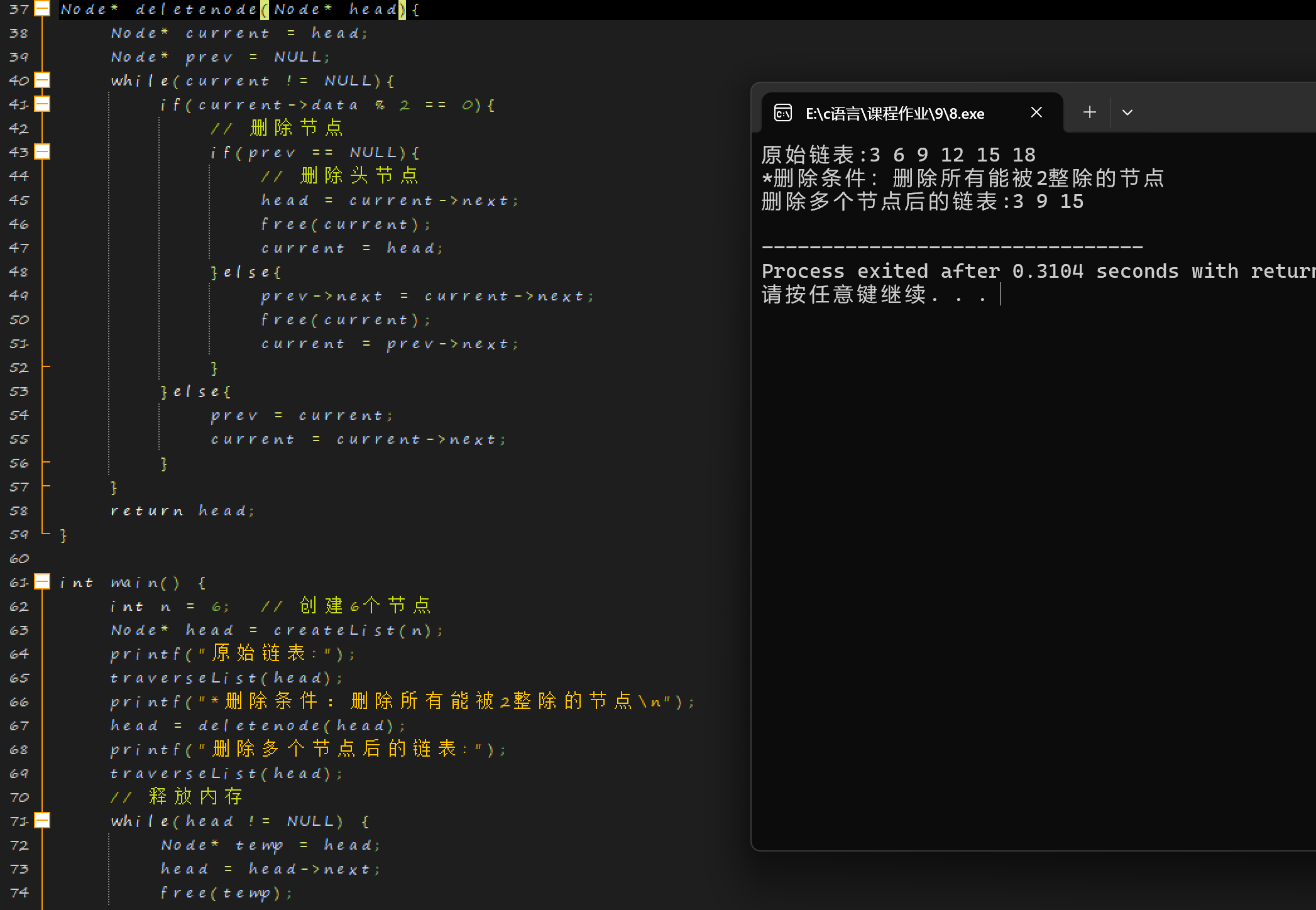The width and height of the screenshot is (1316, 910).
Task: Click the 原始链表 output line in terminal
Action: click(x=899, y=155)
